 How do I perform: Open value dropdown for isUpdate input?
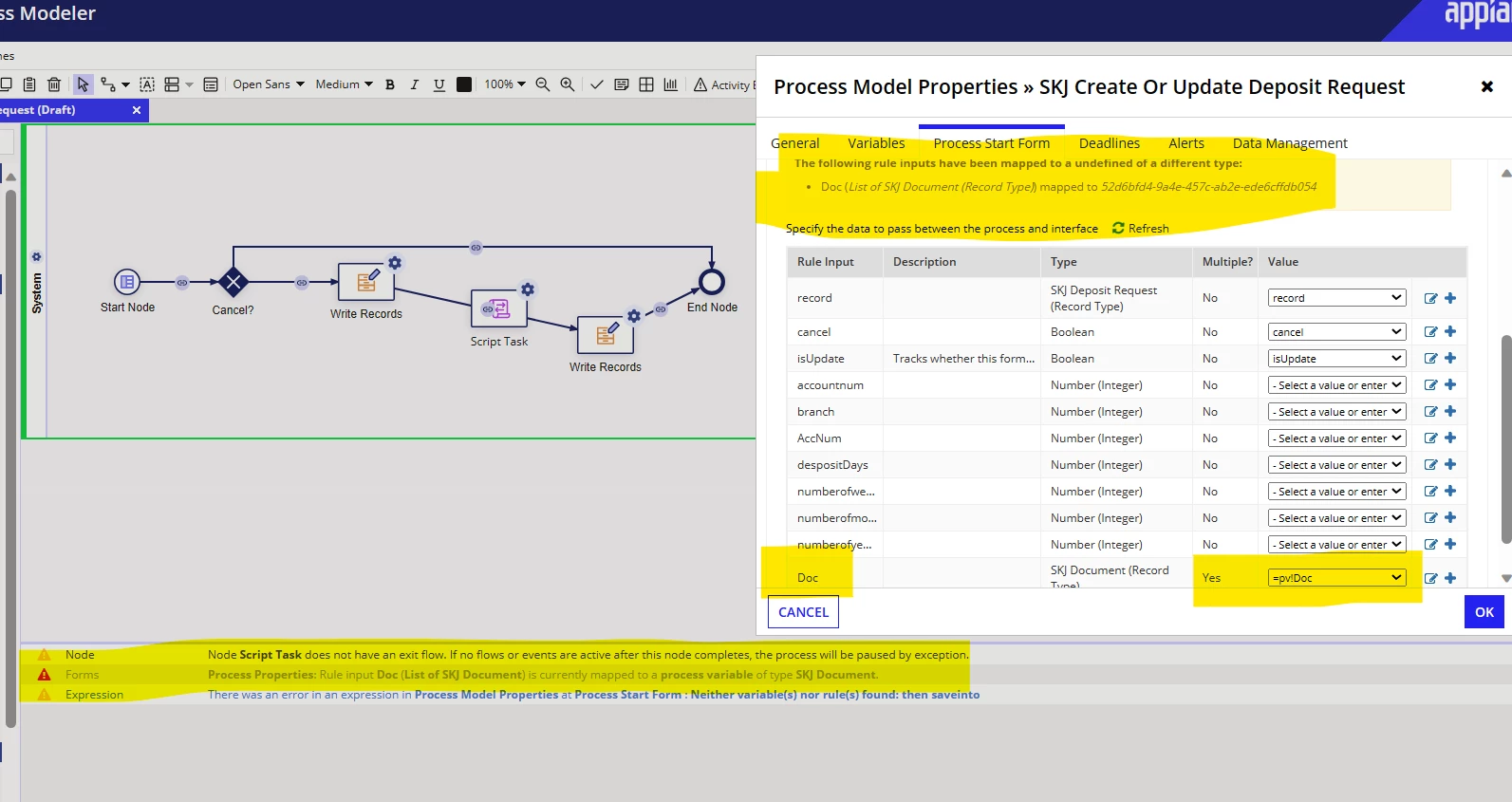click(x=1336, y=359)
